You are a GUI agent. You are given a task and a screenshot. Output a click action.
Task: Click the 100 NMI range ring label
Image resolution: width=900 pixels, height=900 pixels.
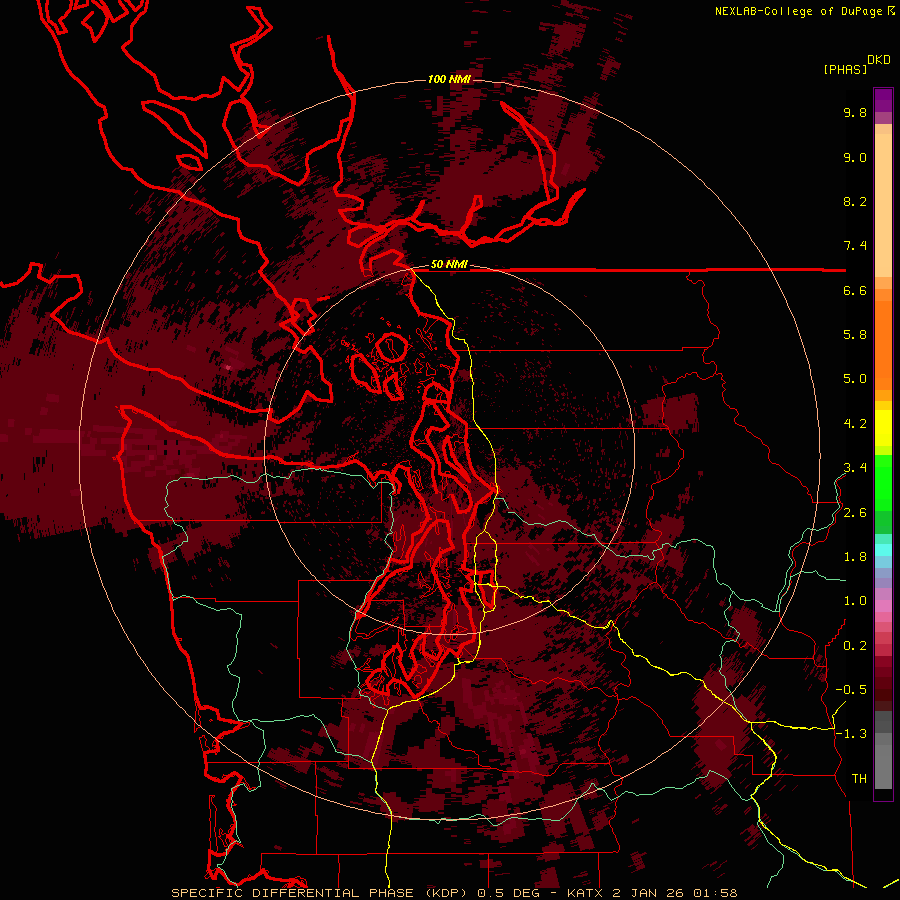[x=449, y=79]
